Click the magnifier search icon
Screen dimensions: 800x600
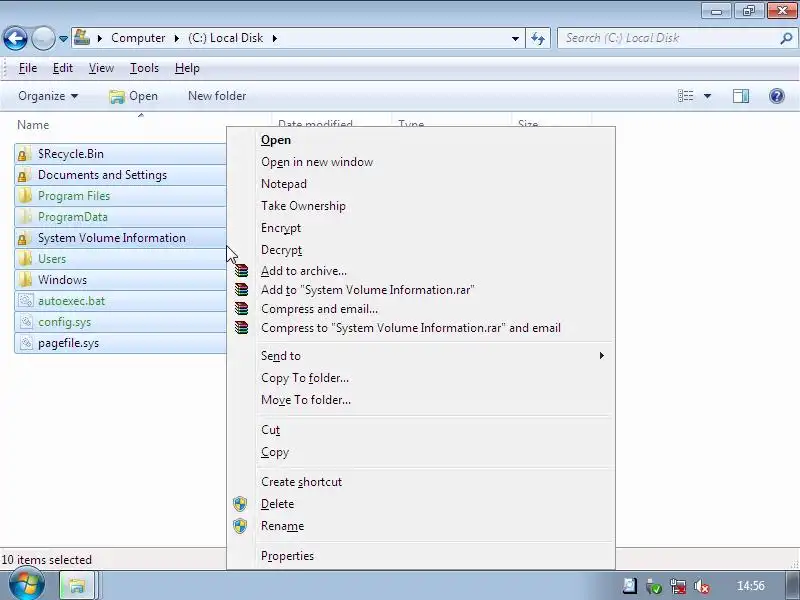tap(786, 38)
